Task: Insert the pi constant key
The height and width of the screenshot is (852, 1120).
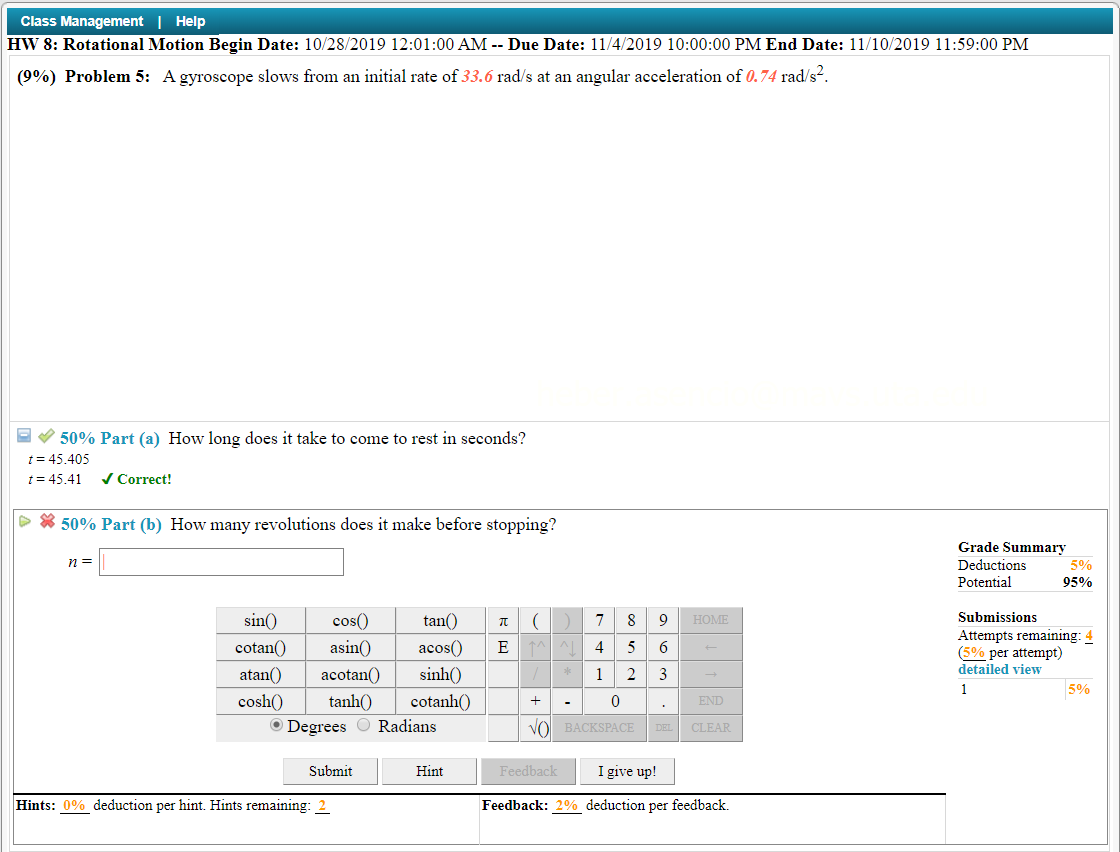Action: point(502,620)
